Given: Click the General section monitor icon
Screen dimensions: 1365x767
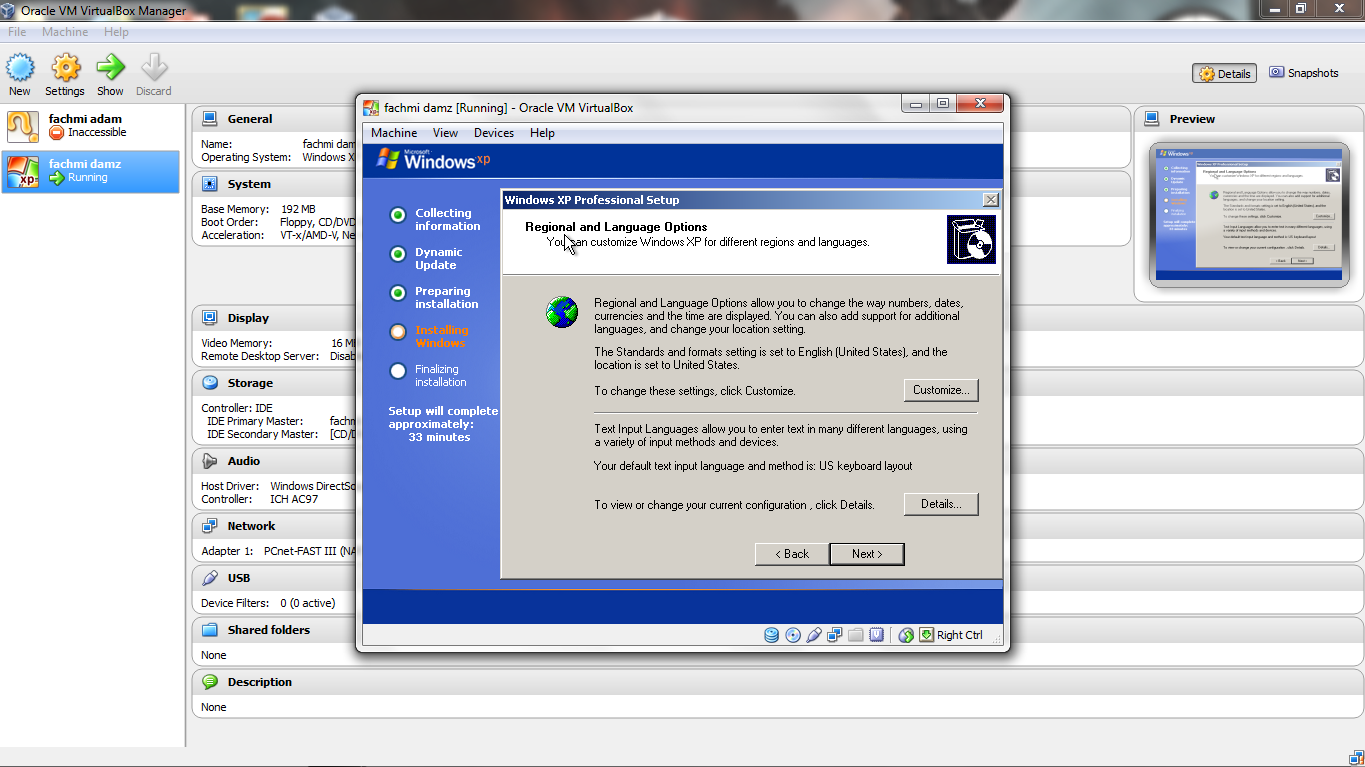Looking at the screenshot, I should [x=210, y=118].
